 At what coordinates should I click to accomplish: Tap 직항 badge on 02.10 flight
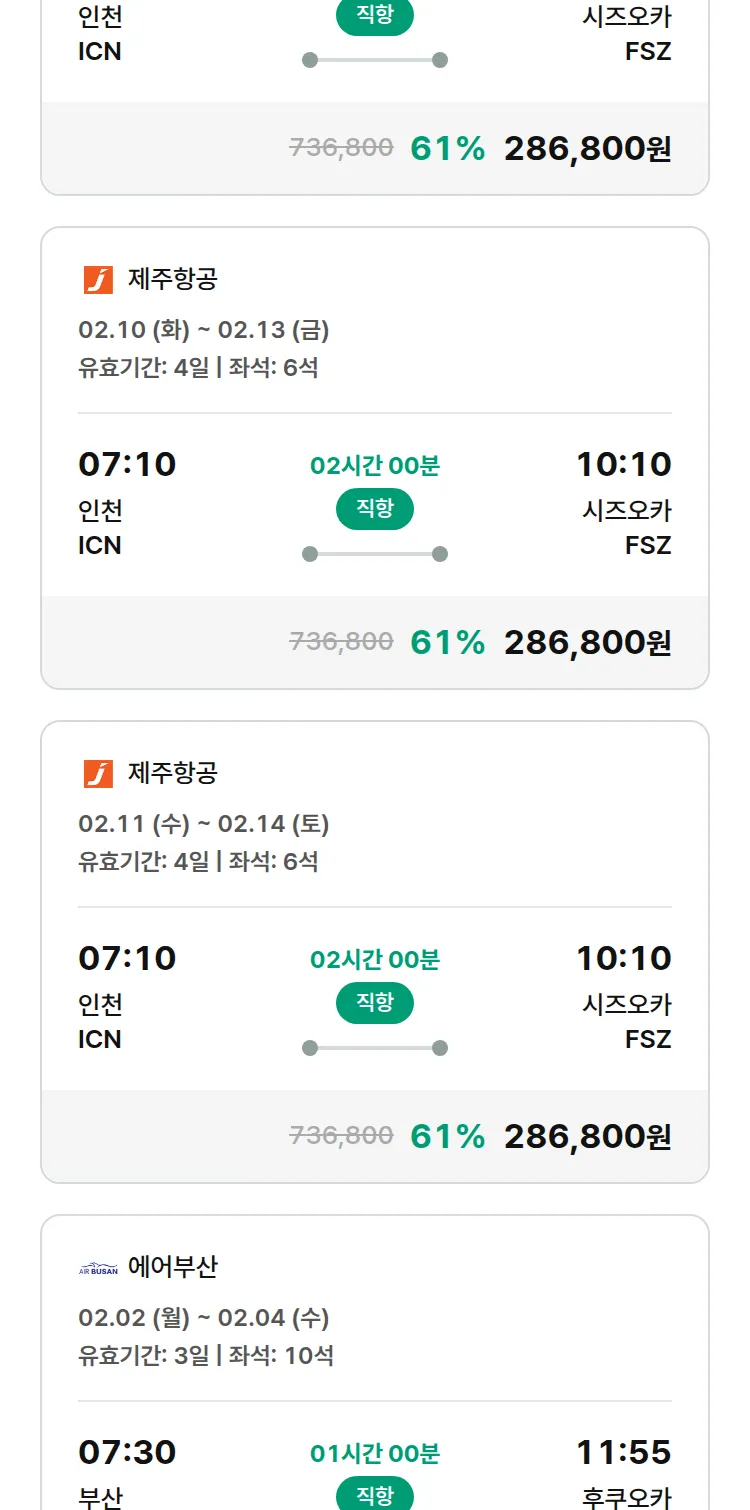[375, 509]
